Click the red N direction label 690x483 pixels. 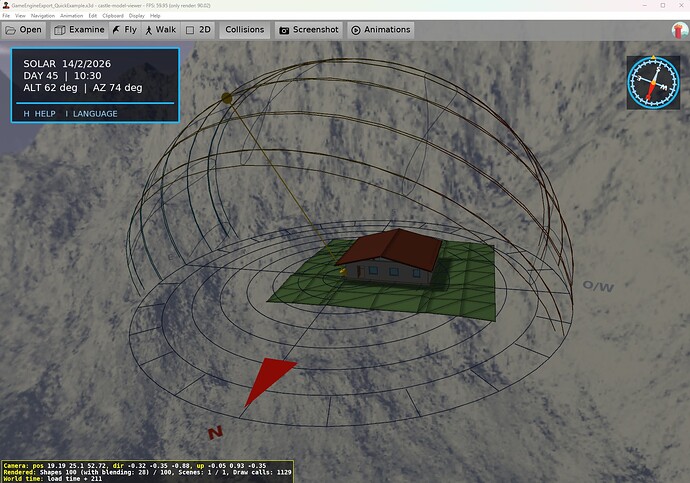(215, 433)
